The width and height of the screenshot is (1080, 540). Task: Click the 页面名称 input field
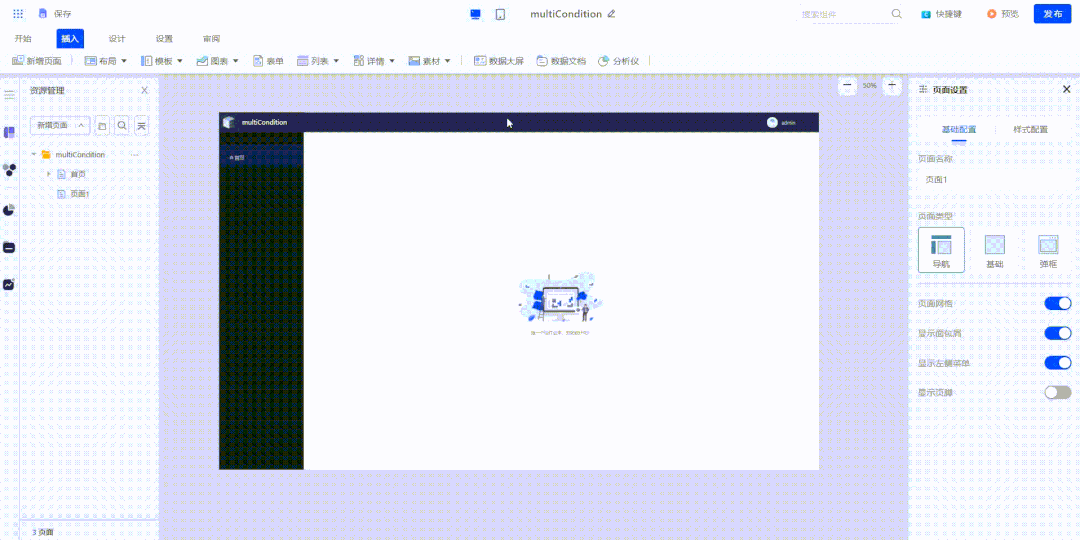click(x=995, y=180)
